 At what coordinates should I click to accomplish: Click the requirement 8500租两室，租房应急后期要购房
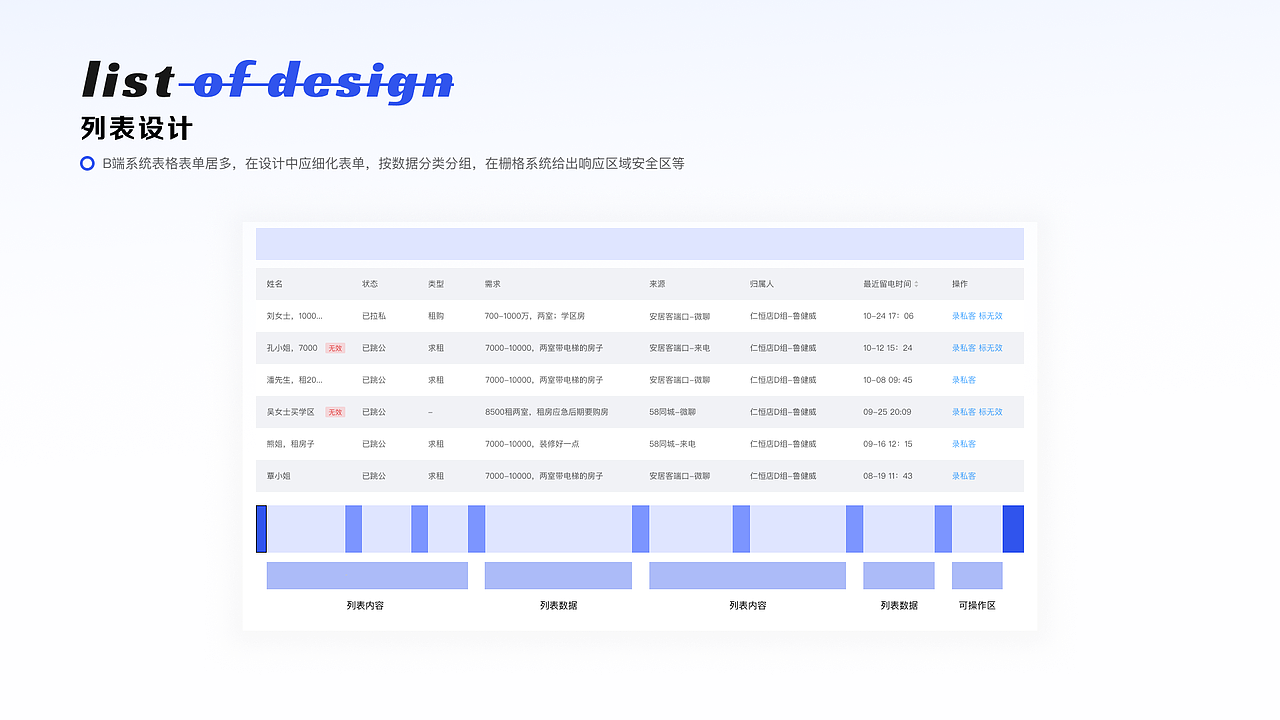click(547, 412)
